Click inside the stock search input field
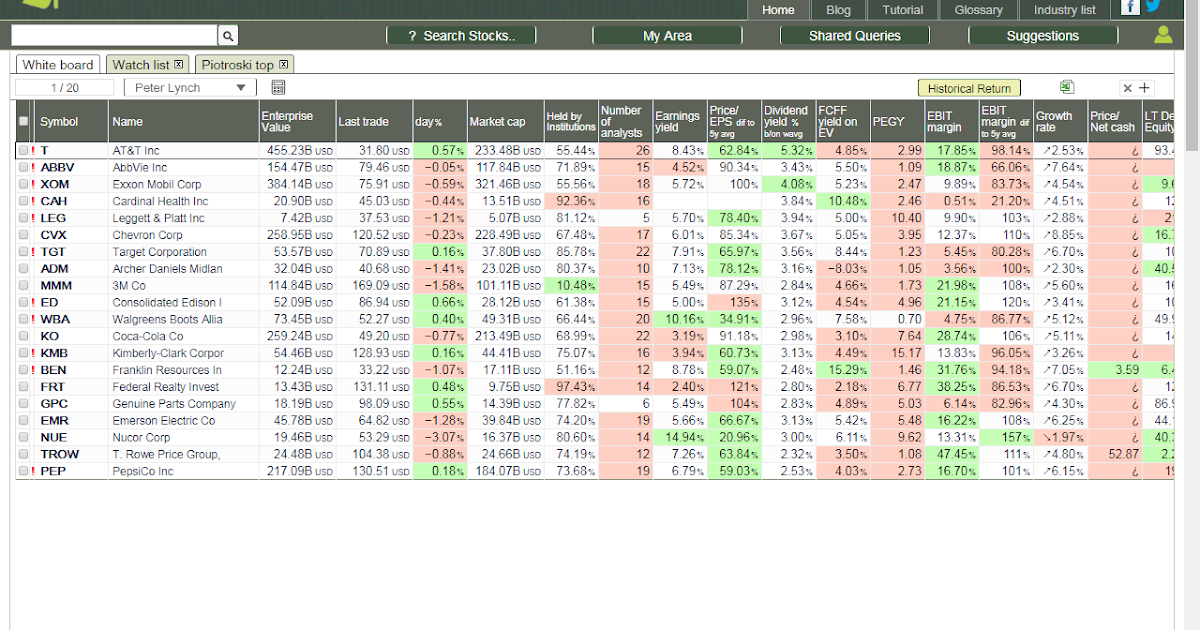 click(110, 34)
